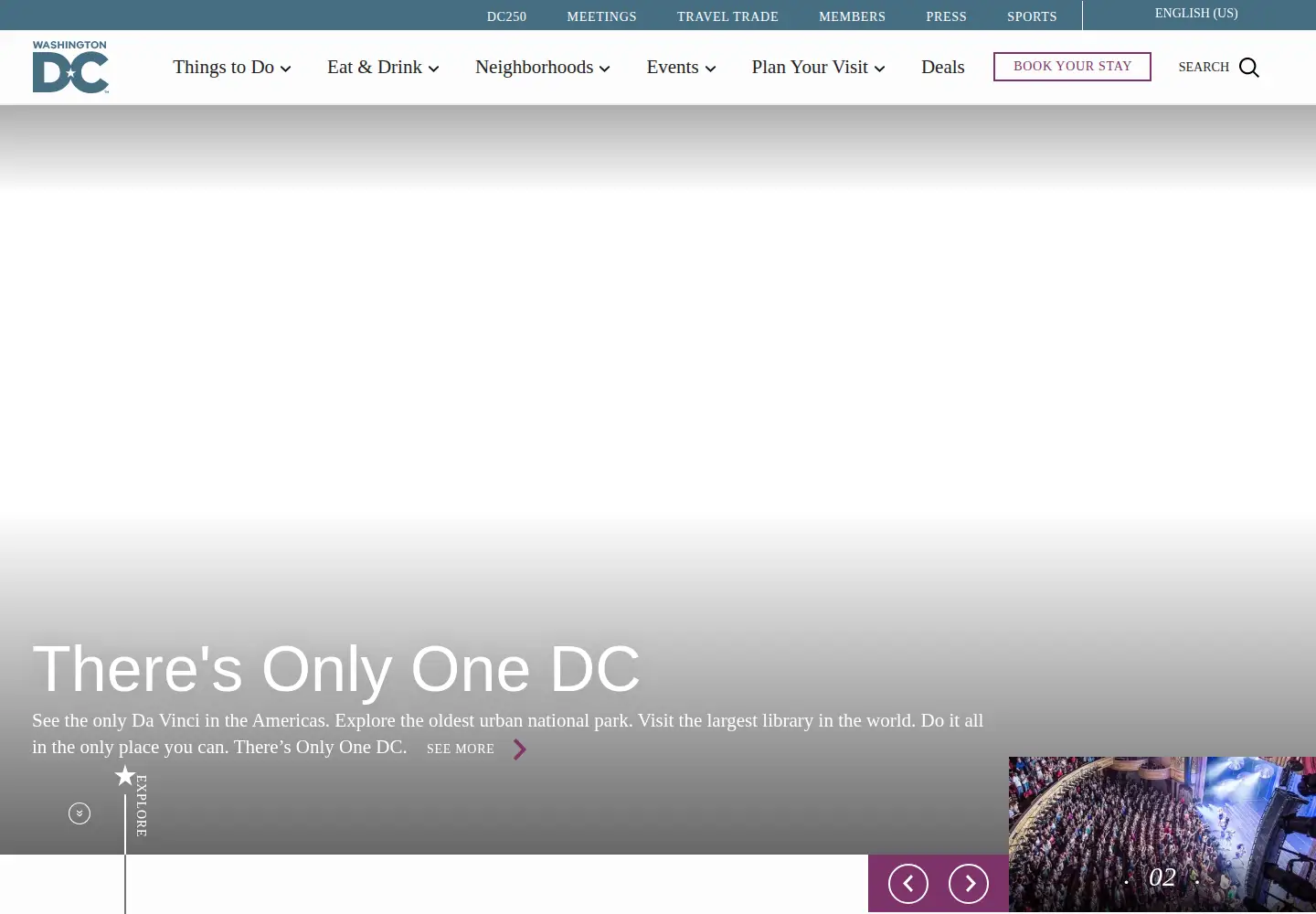Expand the Neighborhoods menu
Screen dimensions: 1316x914
[x=543, y=68]
